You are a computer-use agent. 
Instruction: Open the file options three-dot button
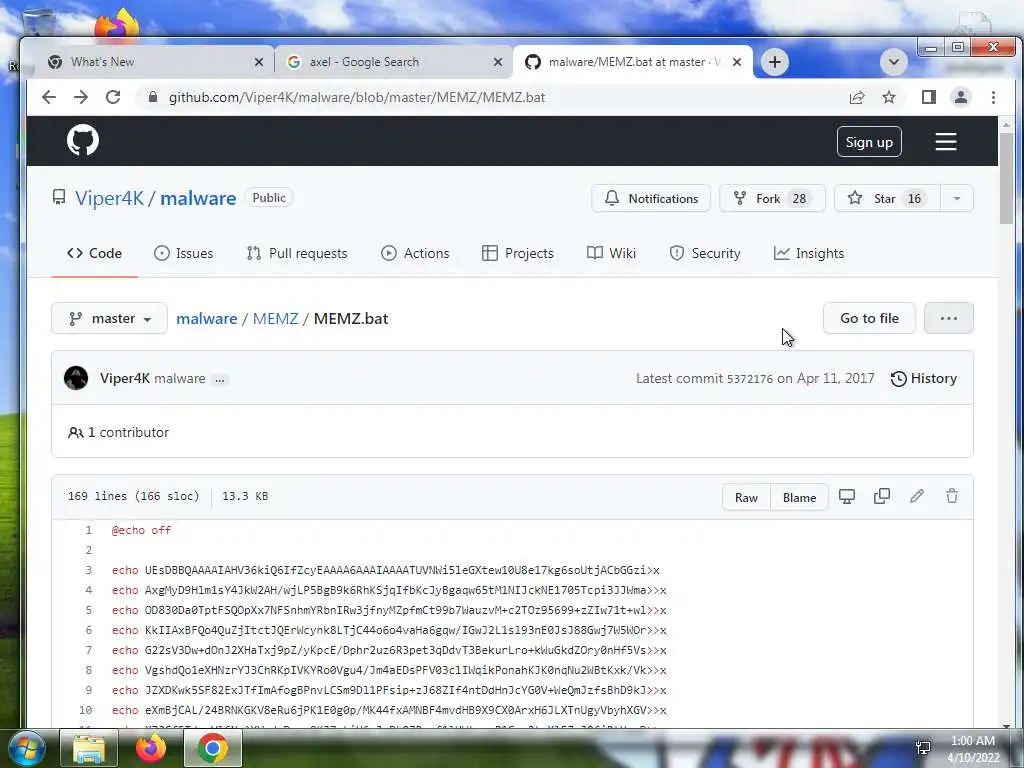[x=949, y=318]
